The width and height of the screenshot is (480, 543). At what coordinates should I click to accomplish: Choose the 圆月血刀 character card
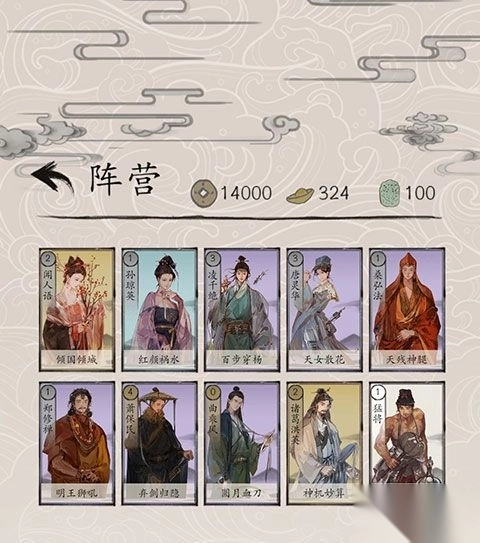pos(242,443)
